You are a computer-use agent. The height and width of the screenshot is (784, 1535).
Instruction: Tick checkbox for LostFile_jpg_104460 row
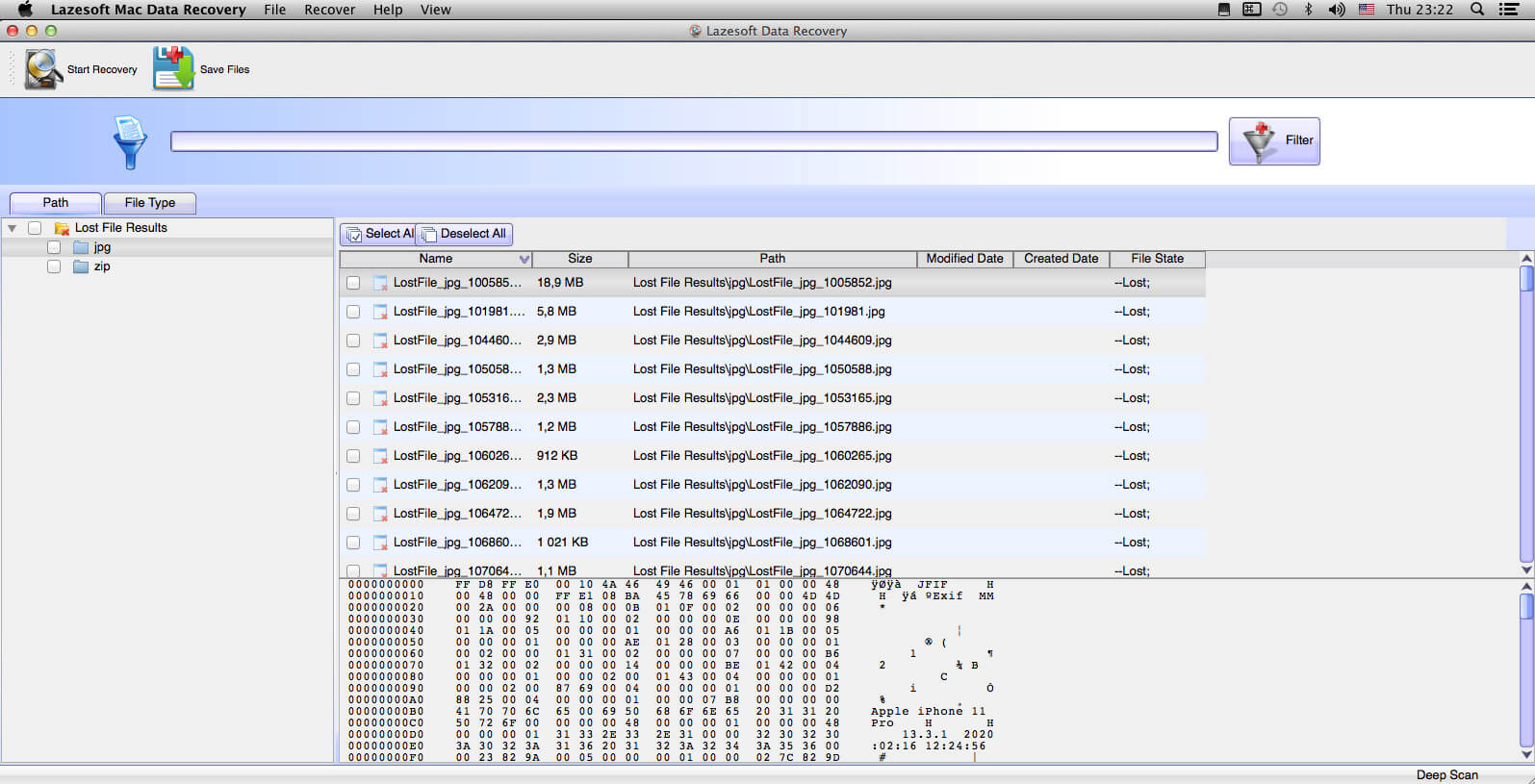353,341
